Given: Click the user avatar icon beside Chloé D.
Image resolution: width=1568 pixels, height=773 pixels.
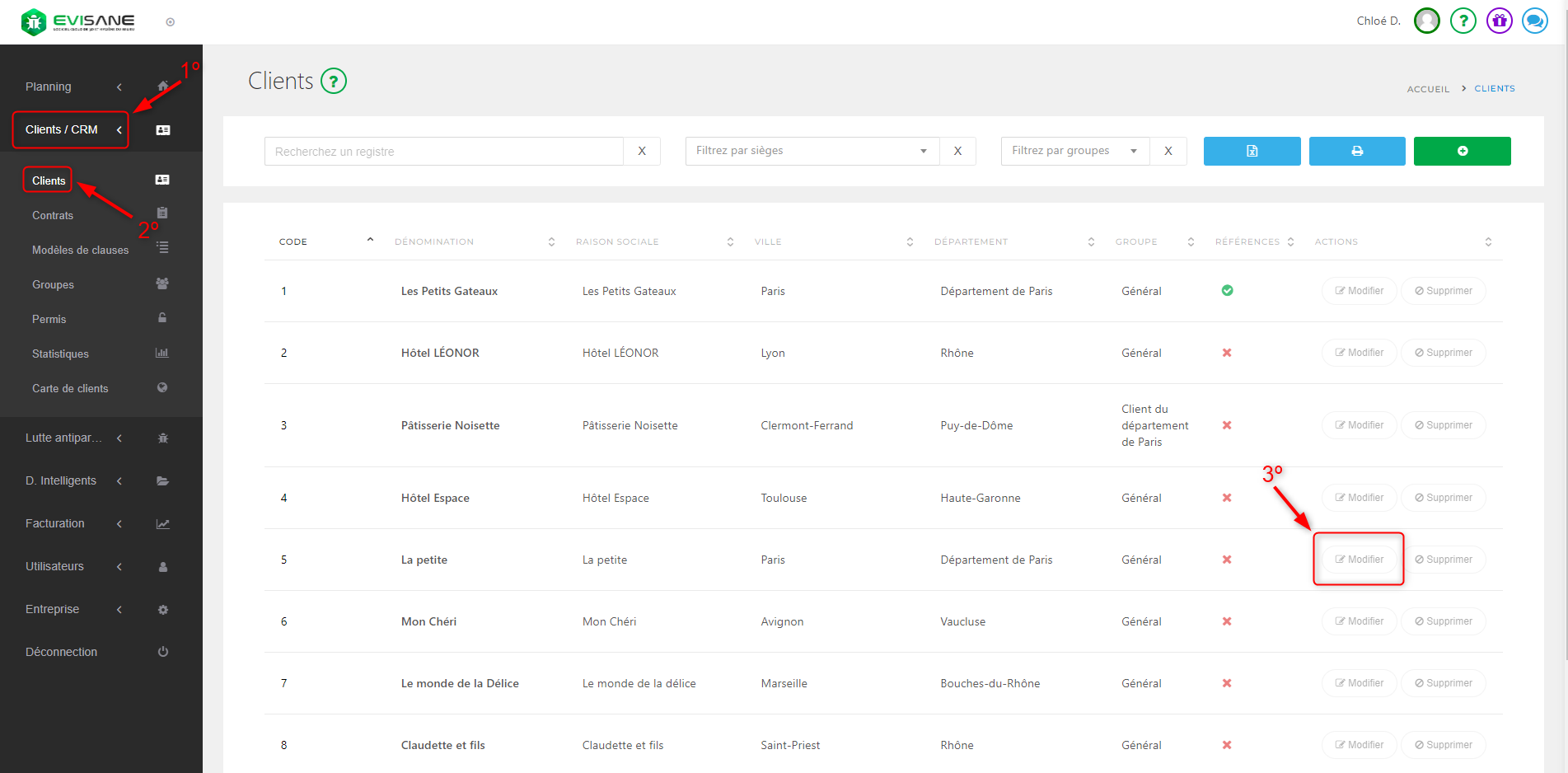Looking at the screenshot, I should point(1426,21).
